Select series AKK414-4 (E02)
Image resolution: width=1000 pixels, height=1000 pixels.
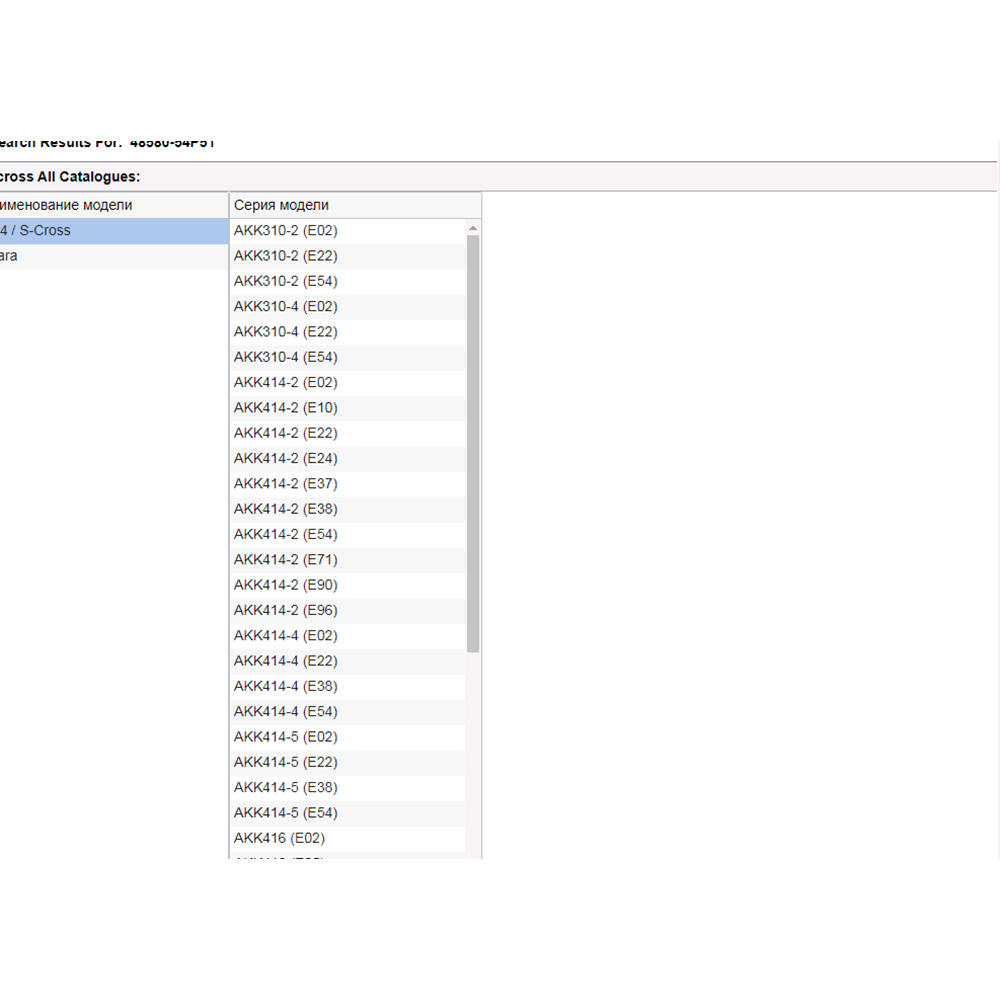coord(286,635)
